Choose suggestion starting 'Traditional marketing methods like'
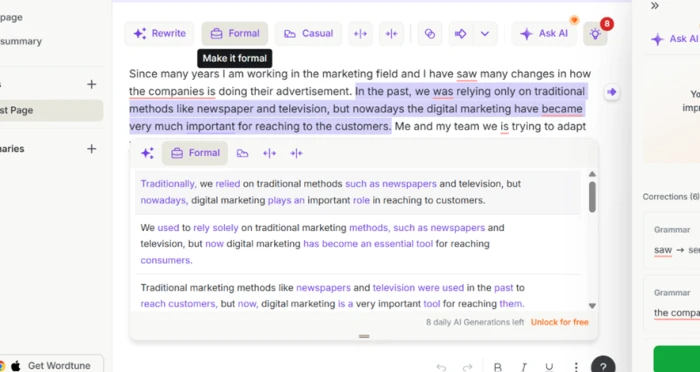The height and width of the screenshot is (372, 700). click(x=358, y=295)
